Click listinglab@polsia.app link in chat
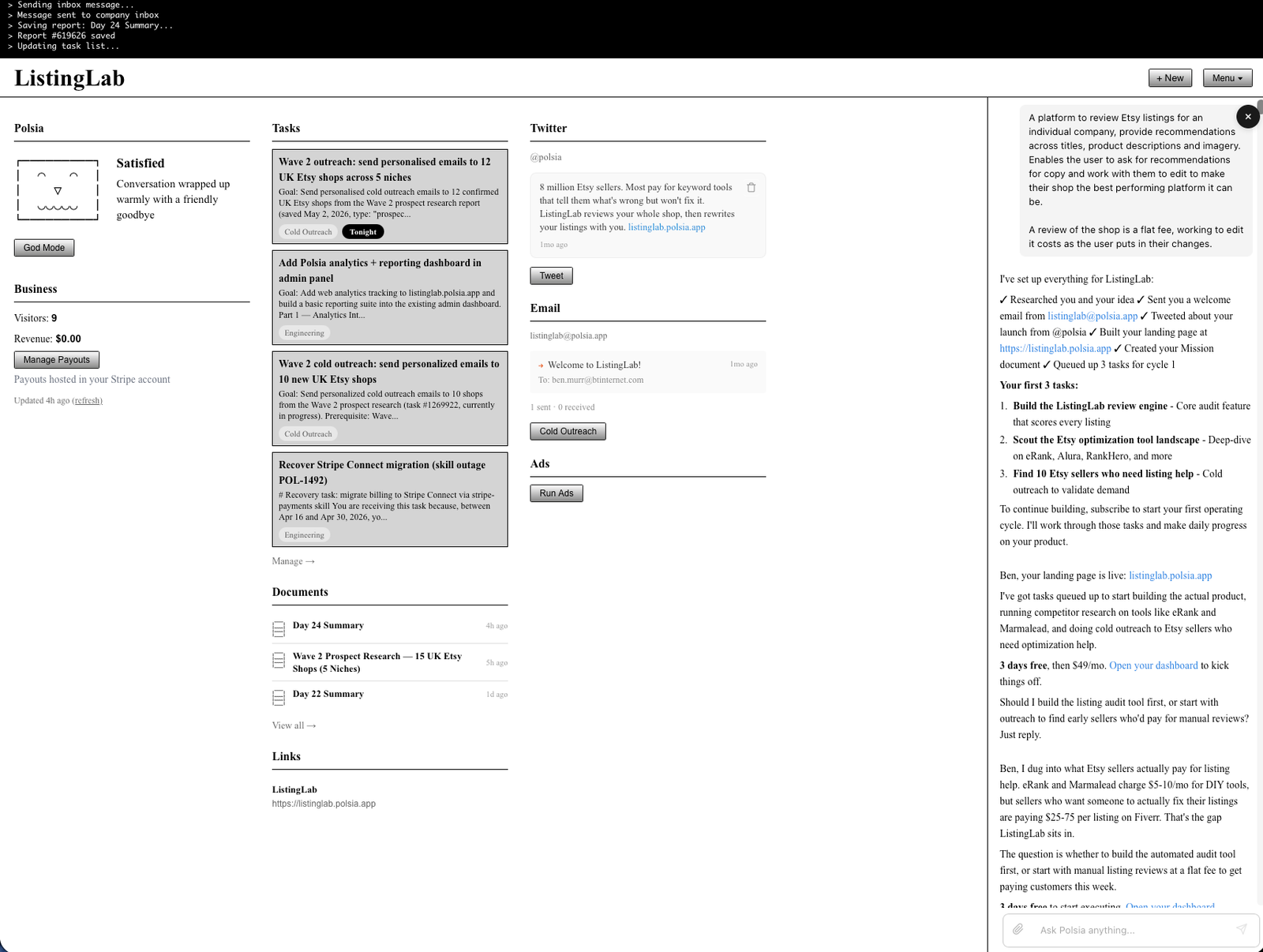This screenshot has height=952, width=1263. 1092,316
